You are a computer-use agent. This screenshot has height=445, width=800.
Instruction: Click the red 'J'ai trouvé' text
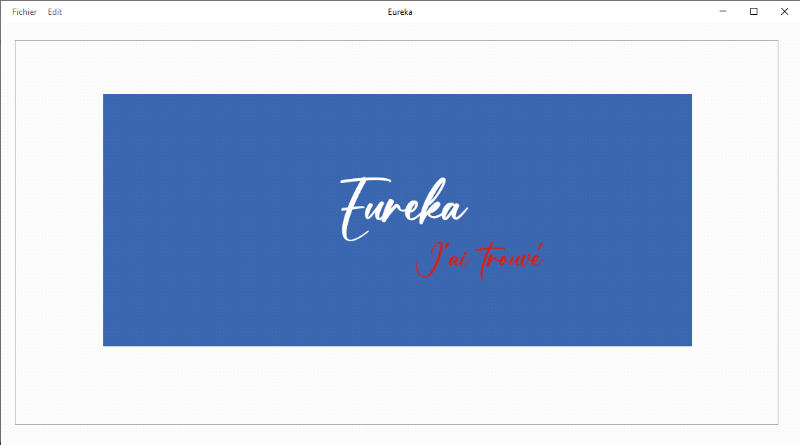tap(480, 261)
